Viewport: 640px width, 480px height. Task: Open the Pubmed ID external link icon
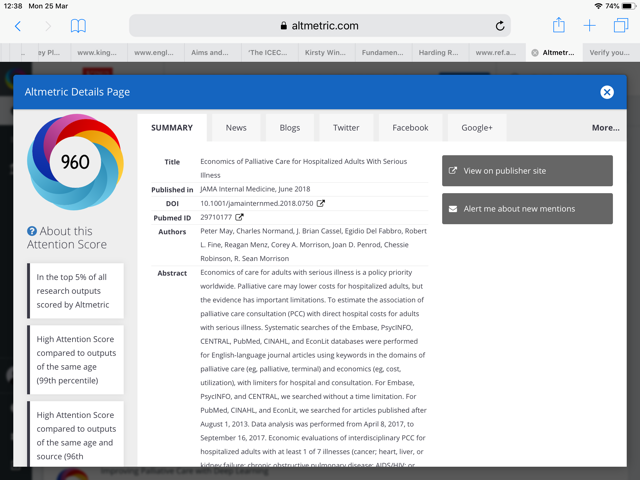tap(239, 217)
